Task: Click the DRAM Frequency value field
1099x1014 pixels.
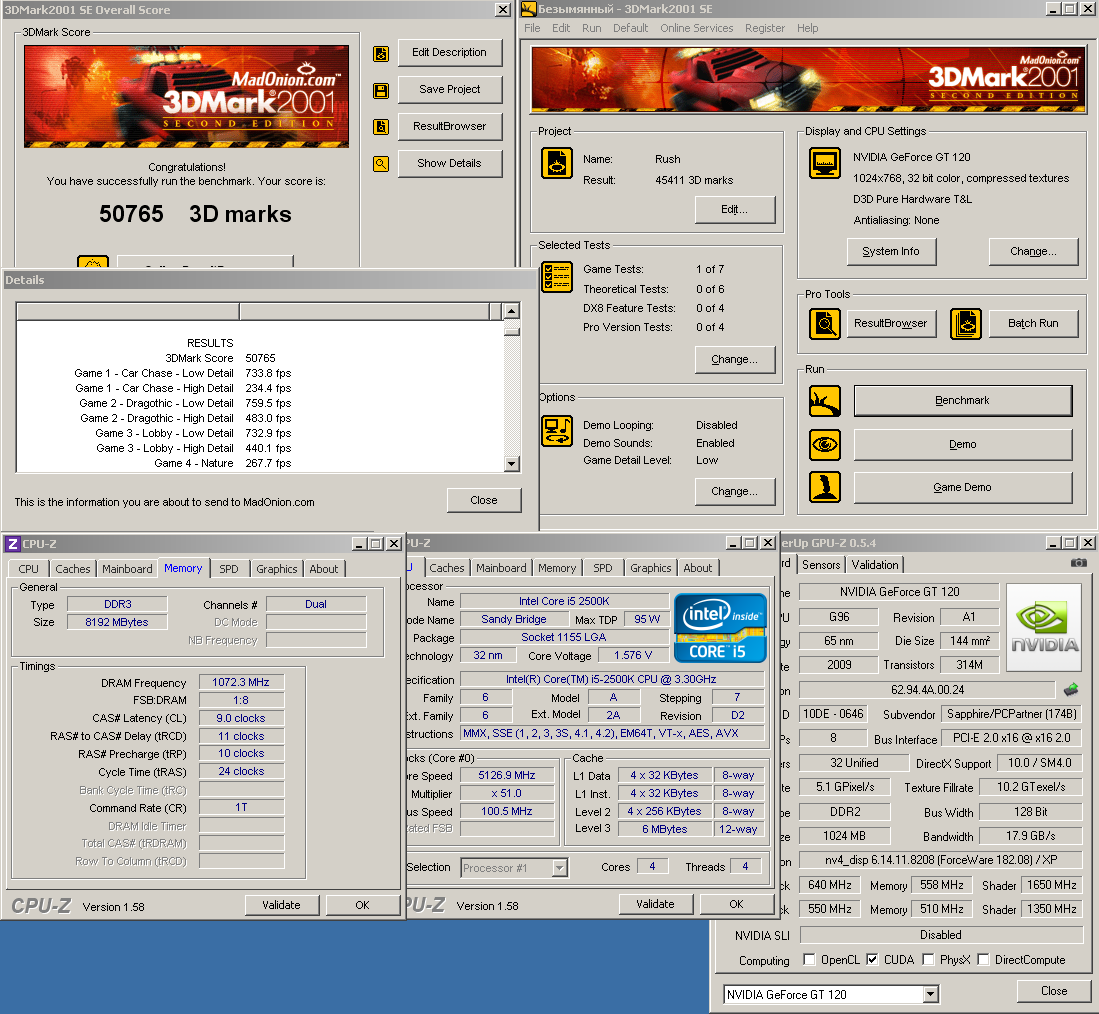Action: pyautogui.click(x=241, y=682)
